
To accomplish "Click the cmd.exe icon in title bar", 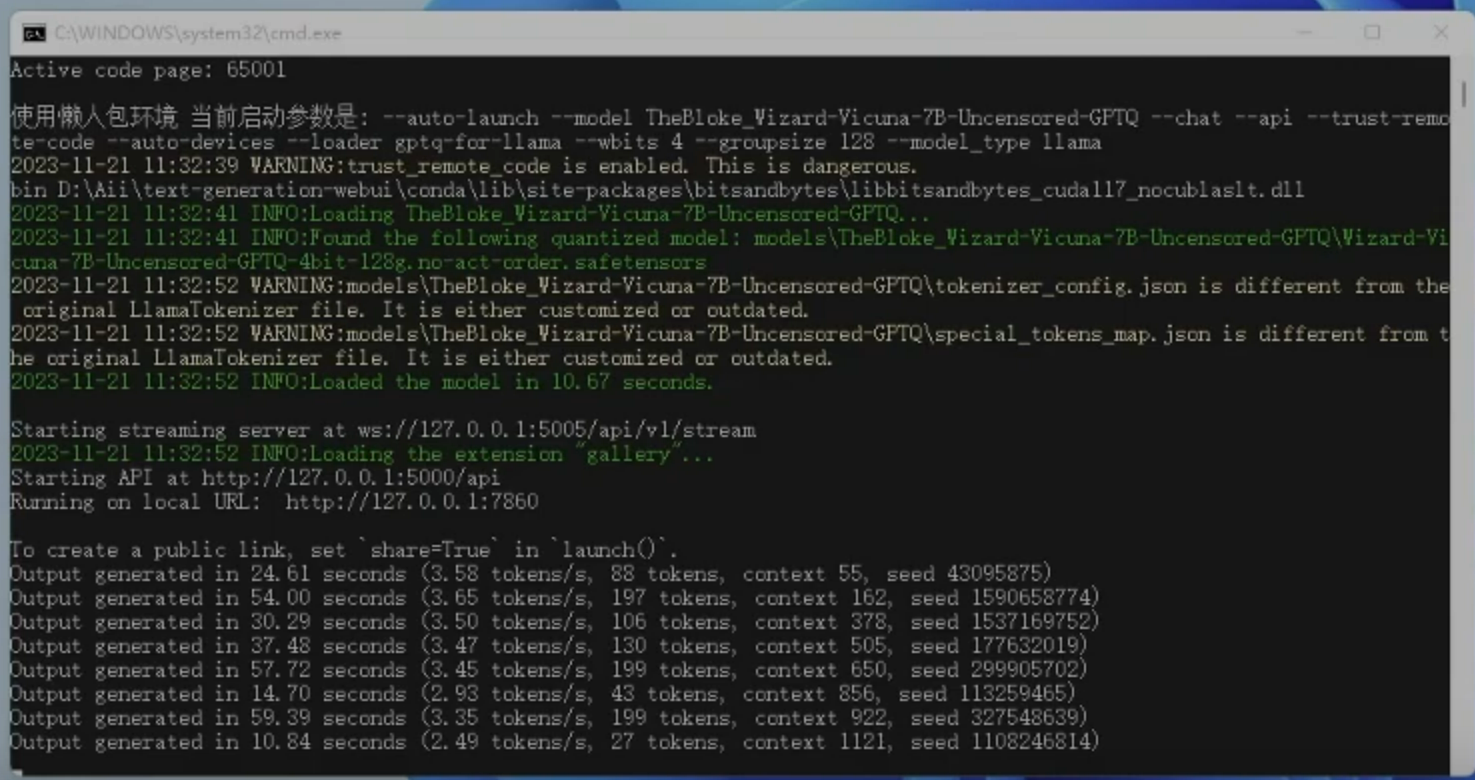I will pyautogui.click(x=35, y=33).
